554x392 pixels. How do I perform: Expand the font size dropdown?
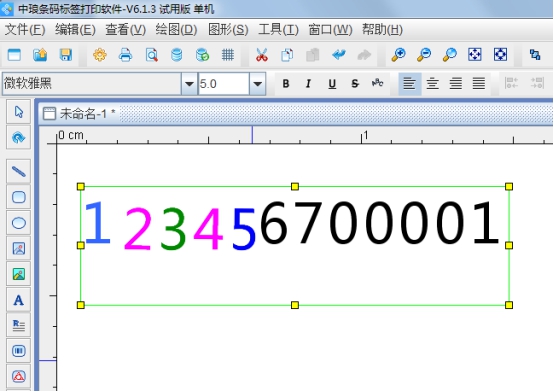[258, 84]
